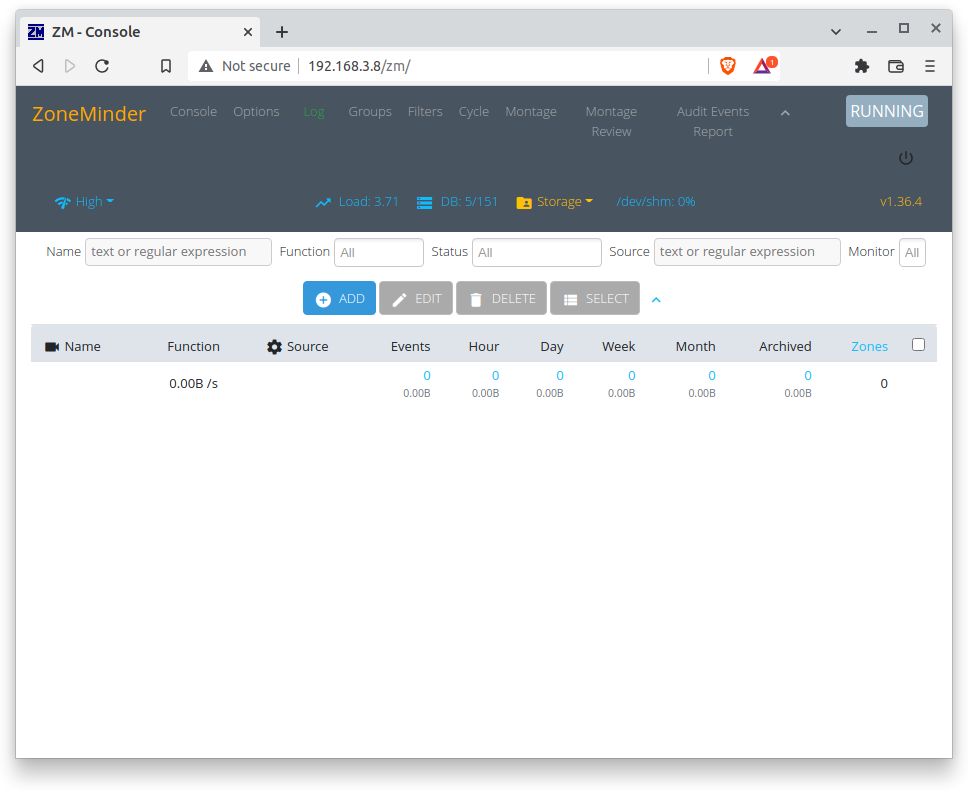Collapse the filter bar blue chevron

(x=656, y=300)
